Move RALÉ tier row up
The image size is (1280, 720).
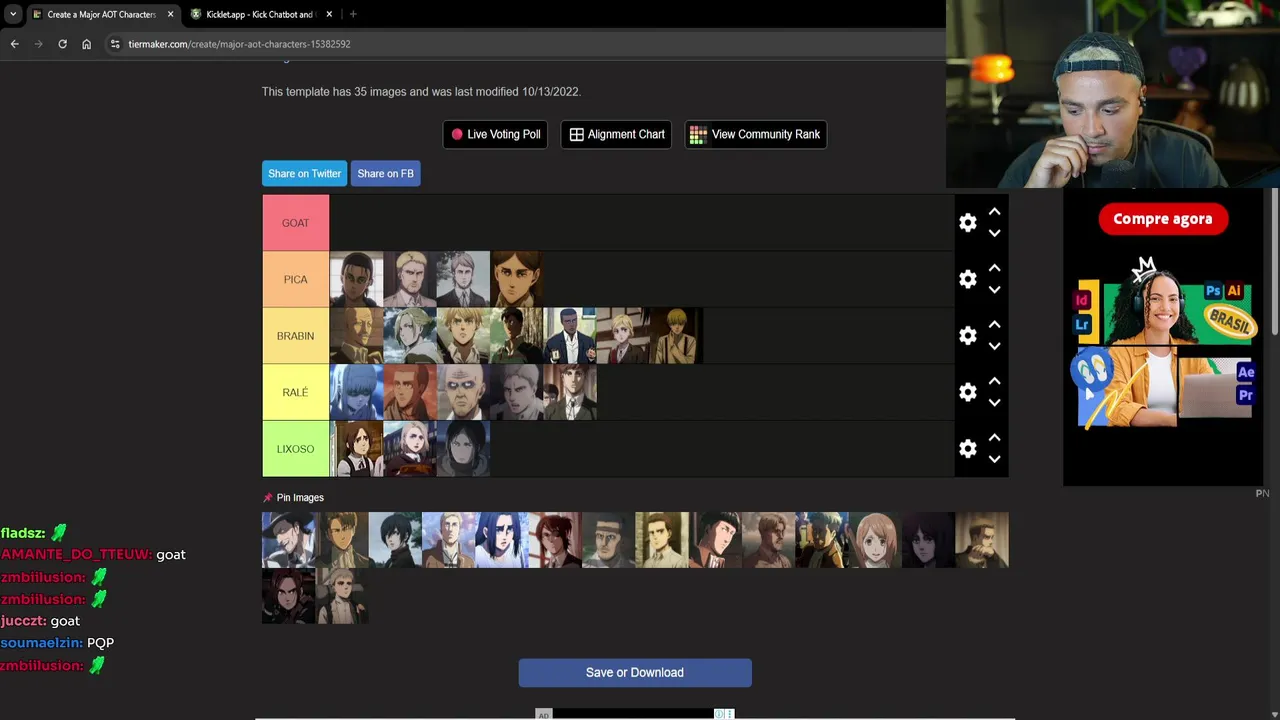[x=994, y=381]
